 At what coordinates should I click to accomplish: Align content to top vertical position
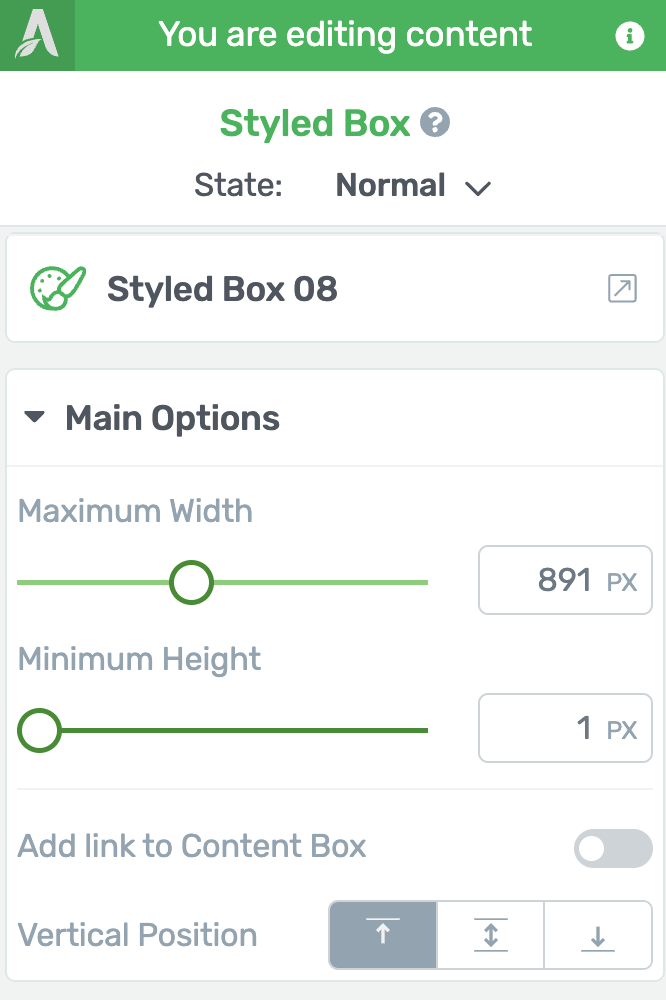point(383,935)
